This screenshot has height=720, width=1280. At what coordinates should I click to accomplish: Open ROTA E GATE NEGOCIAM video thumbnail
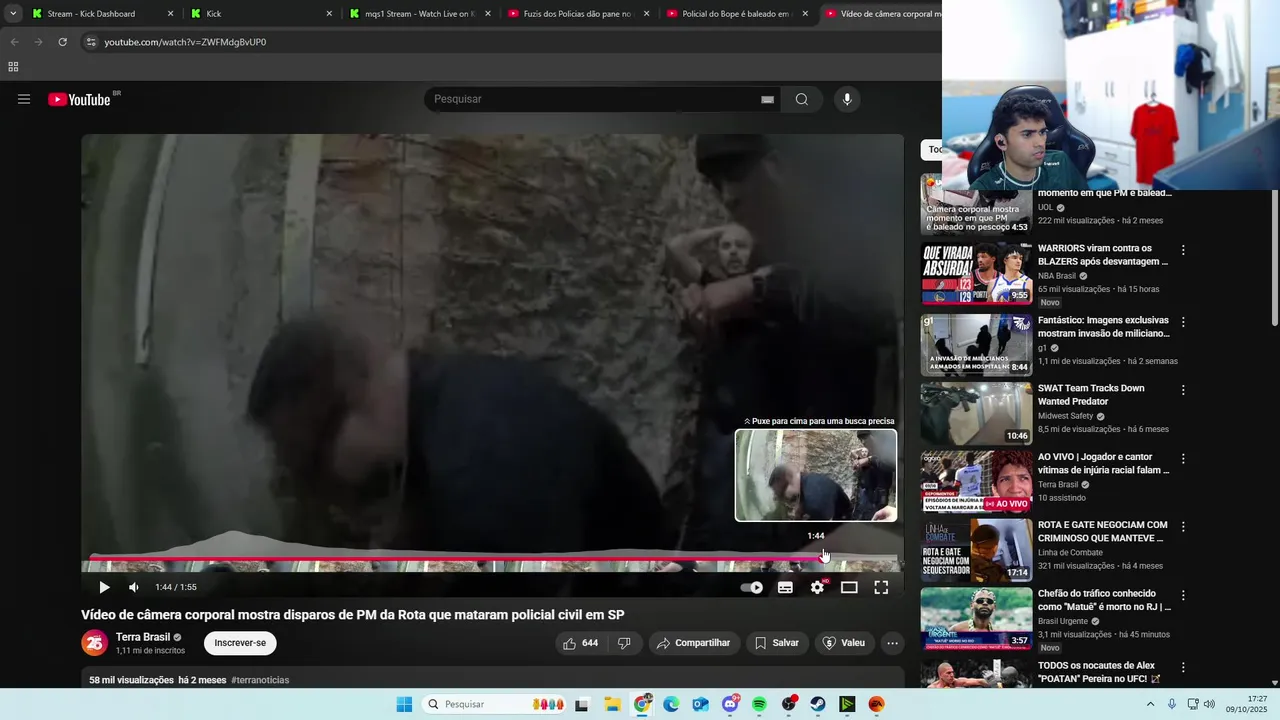pyautogui.click(x=976, y=550)
